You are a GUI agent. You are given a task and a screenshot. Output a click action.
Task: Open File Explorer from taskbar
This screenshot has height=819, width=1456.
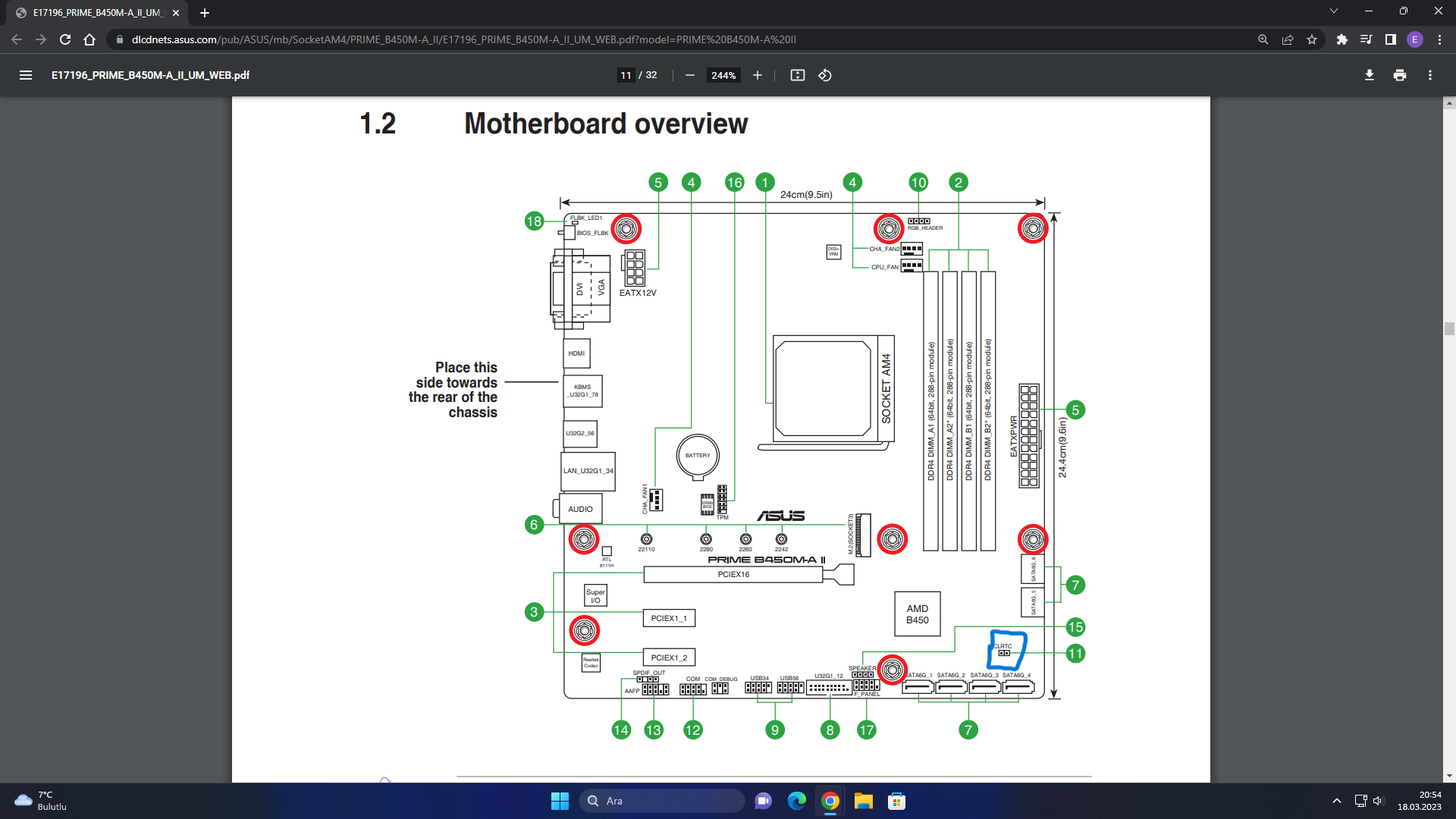click(864, 801)
